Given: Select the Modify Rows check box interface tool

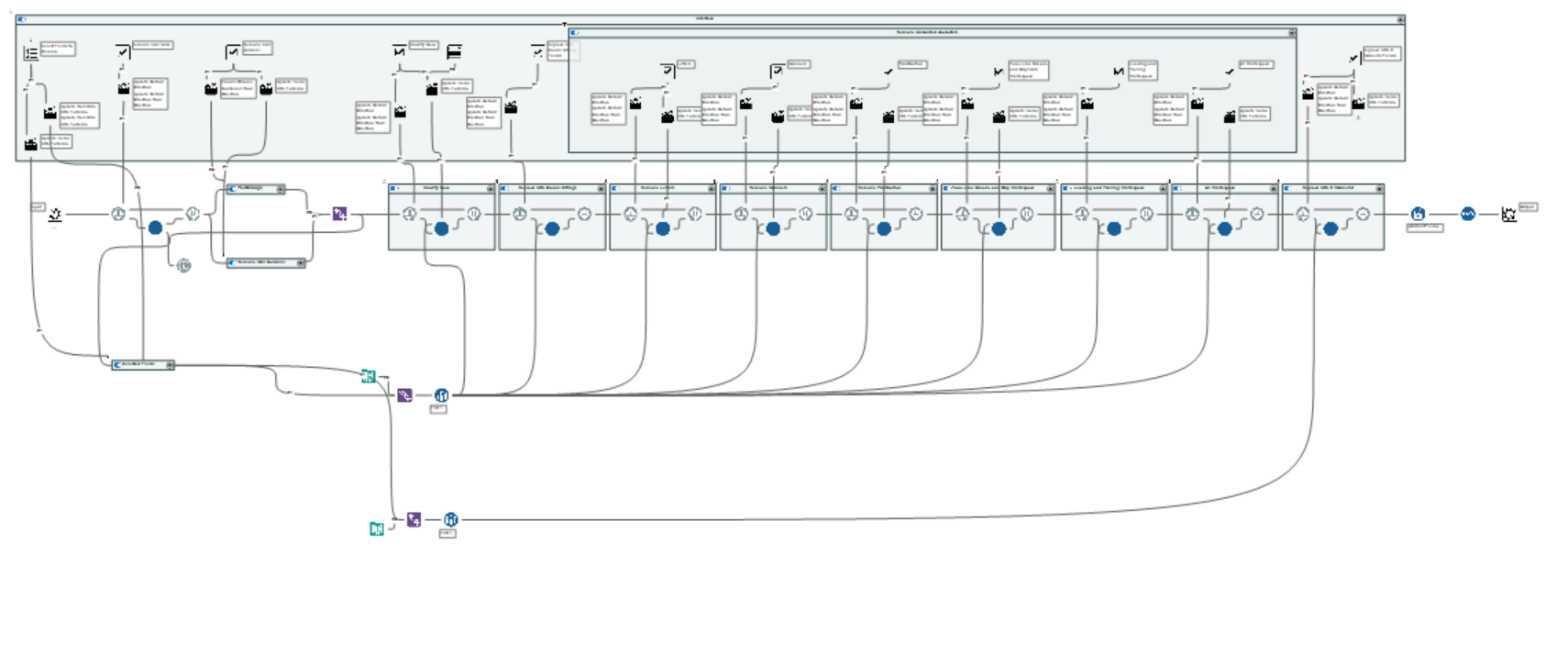Looking at the screenshot, I should (399, 51).
